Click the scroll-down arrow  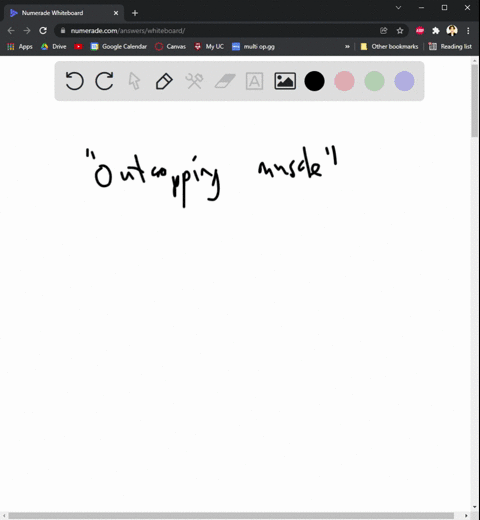pos(475,507)
